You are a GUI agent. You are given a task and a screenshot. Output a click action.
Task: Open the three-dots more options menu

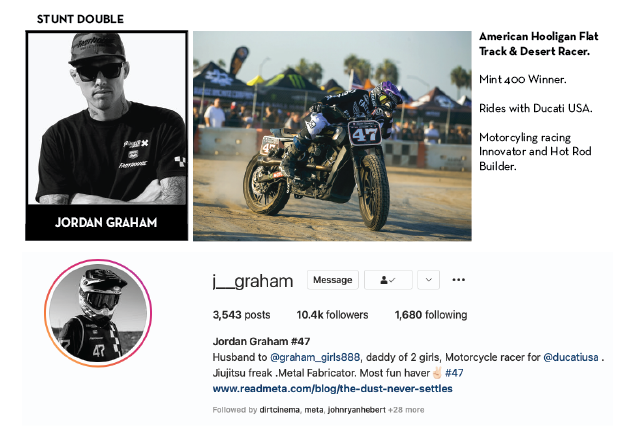coord(459,280)
